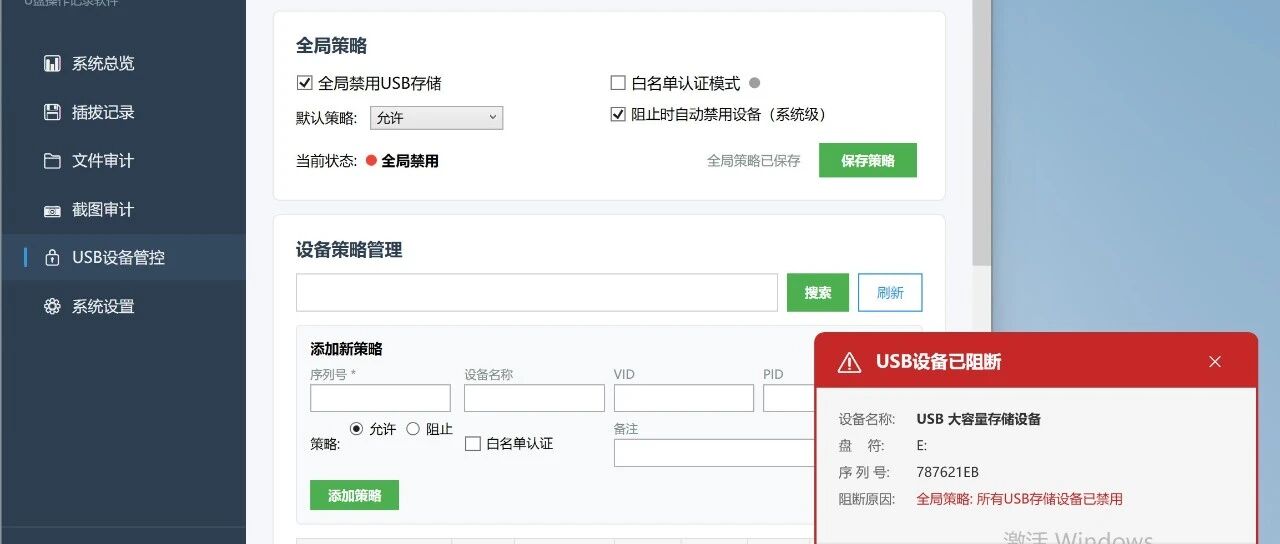This screenshot has height=544, width=1280.
Task: Open 系统设置 from the sidebar
Action: pyautogui.click(x=122, y=306)
